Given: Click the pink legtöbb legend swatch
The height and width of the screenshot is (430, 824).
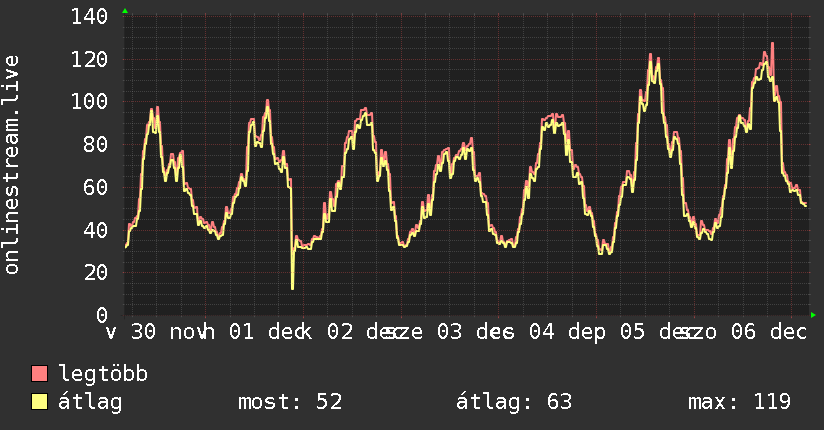Looking at the screenshot, I should coord(39,374).
